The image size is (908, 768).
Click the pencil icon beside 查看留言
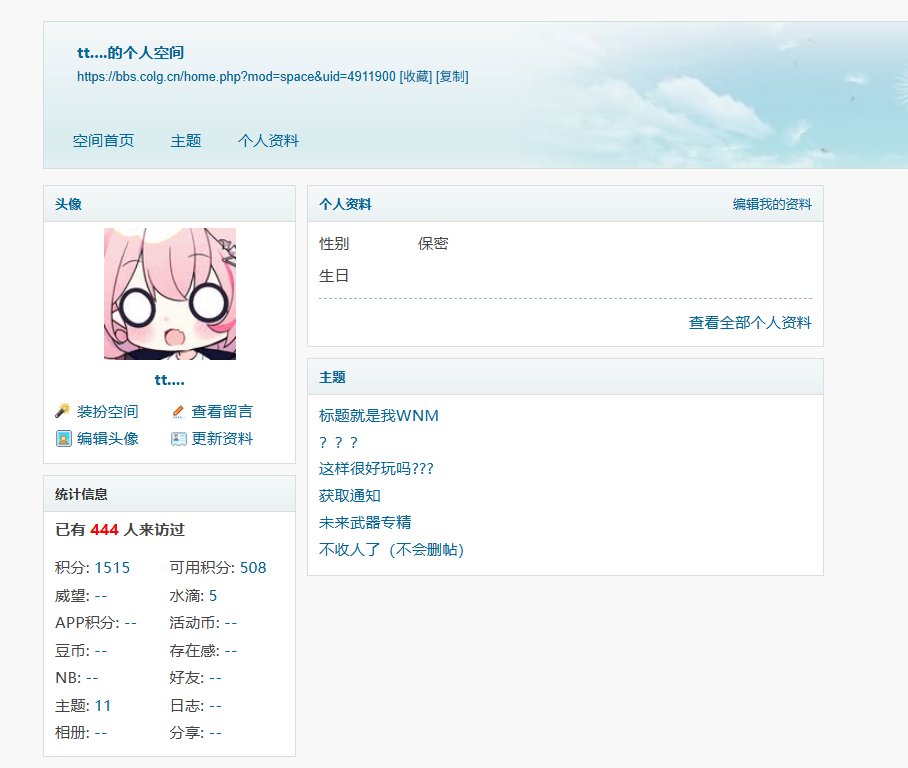pos(178,411)
